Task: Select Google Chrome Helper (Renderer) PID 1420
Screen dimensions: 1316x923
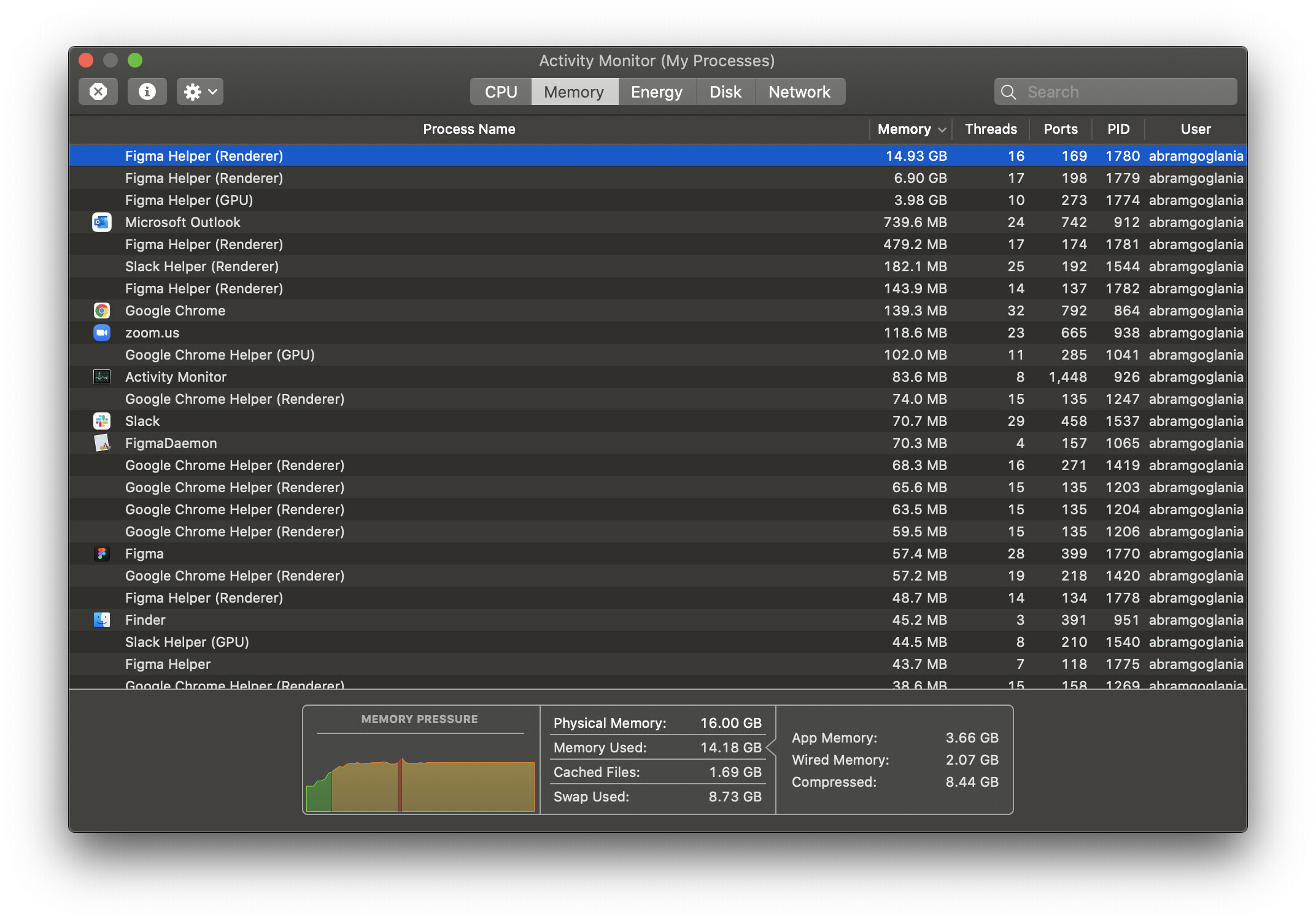Action: pos(658,576)
